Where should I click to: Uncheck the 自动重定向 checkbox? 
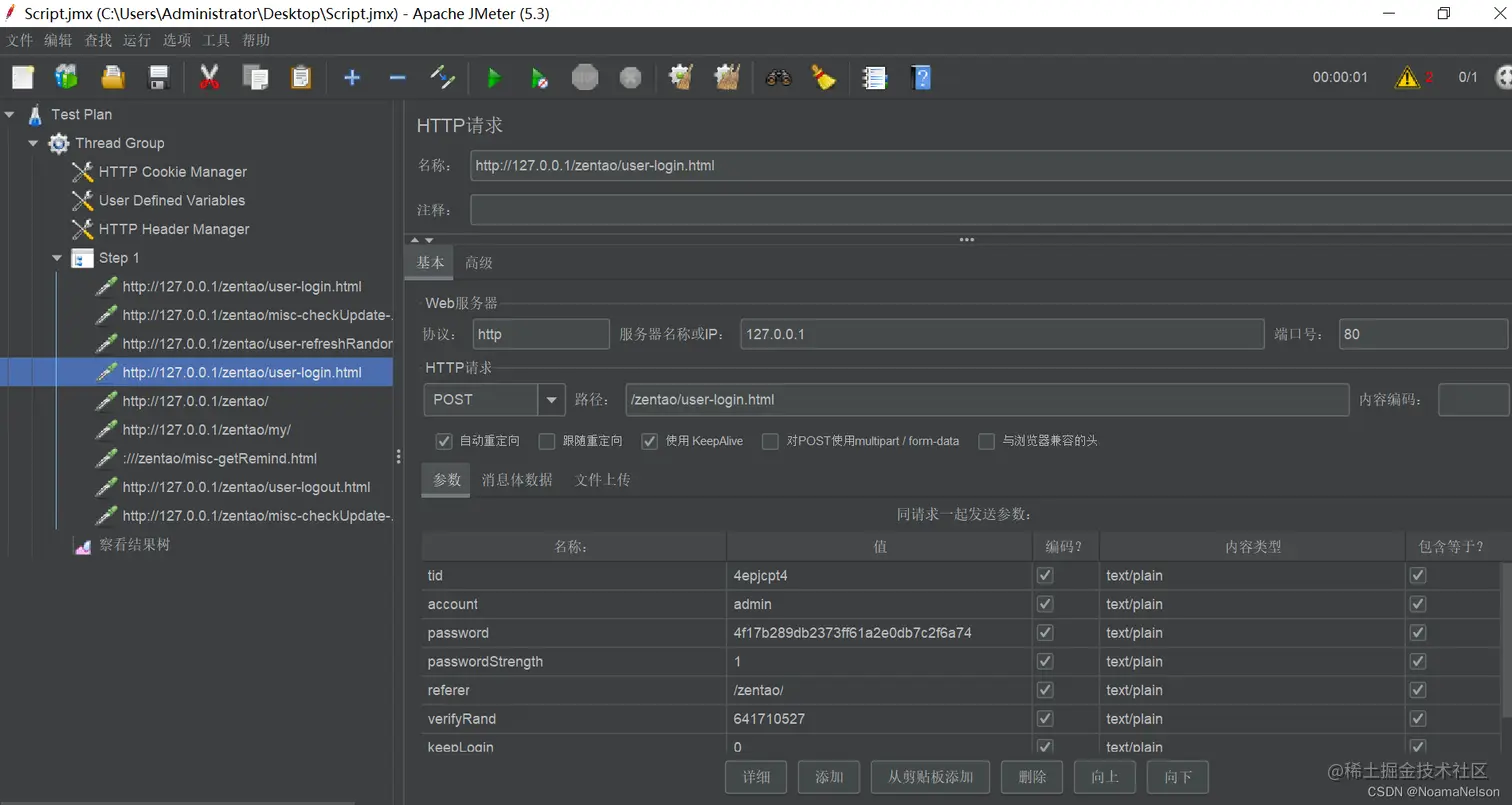(444, 441)
